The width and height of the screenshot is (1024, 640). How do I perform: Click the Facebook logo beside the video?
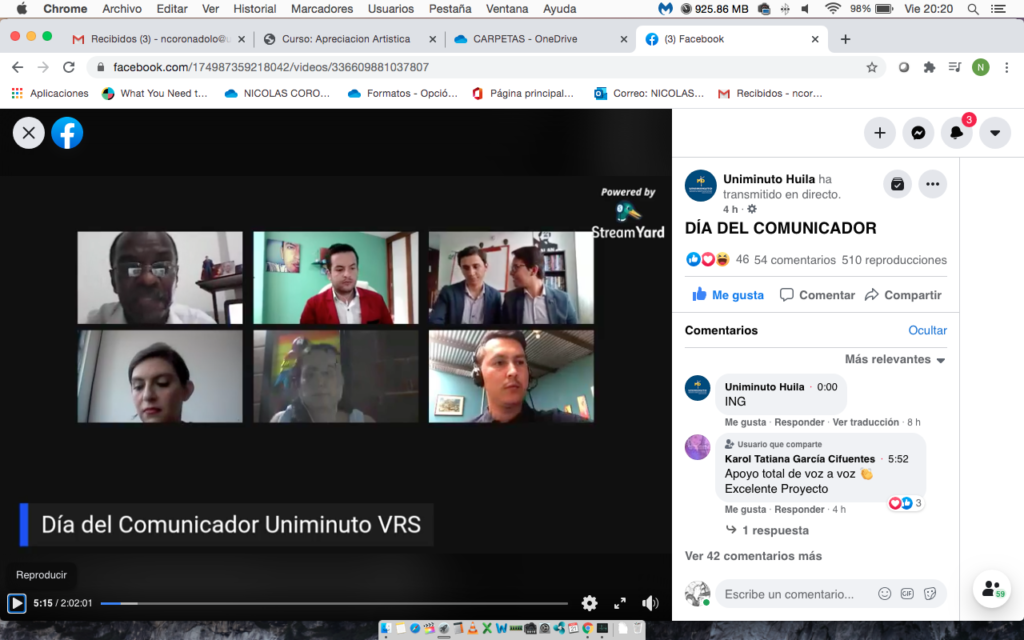click(x=67, y=133)
